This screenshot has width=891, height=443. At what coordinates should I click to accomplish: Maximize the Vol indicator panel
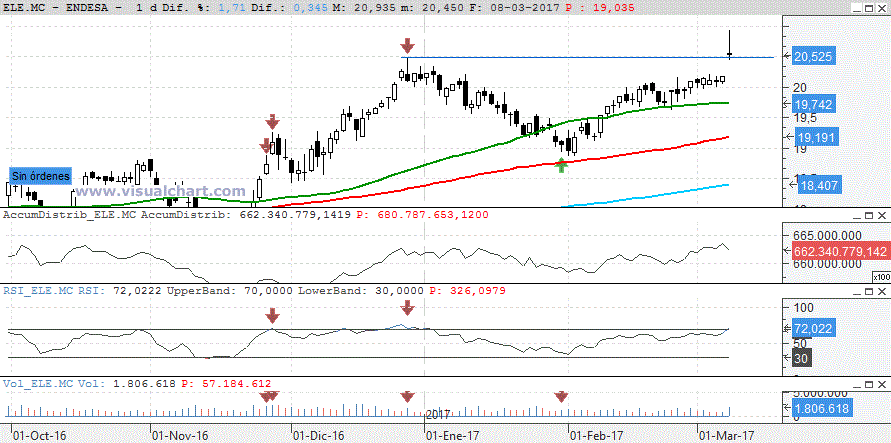tap(868, 384)
